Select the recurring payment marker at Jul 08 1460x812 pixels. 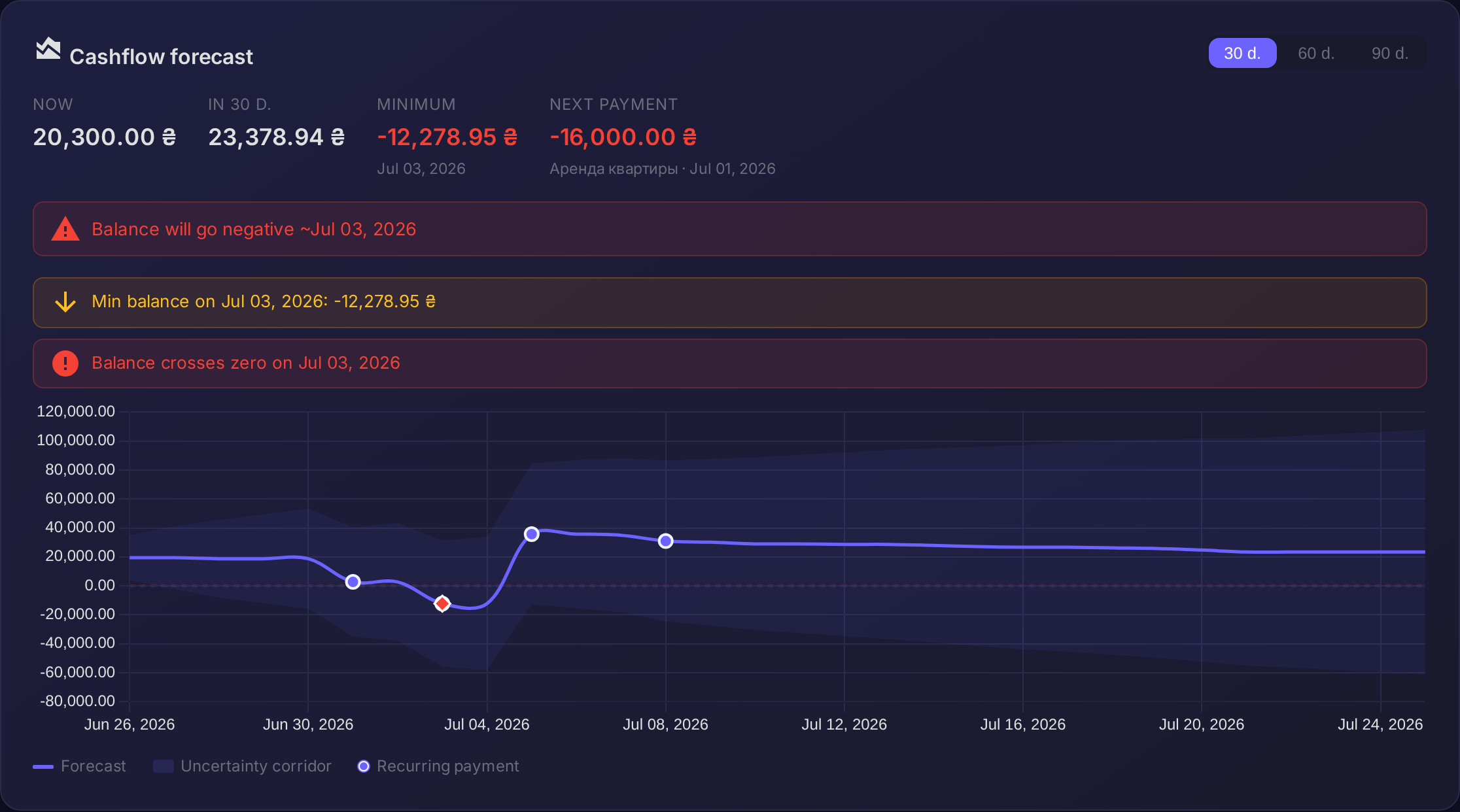(665, 541)
